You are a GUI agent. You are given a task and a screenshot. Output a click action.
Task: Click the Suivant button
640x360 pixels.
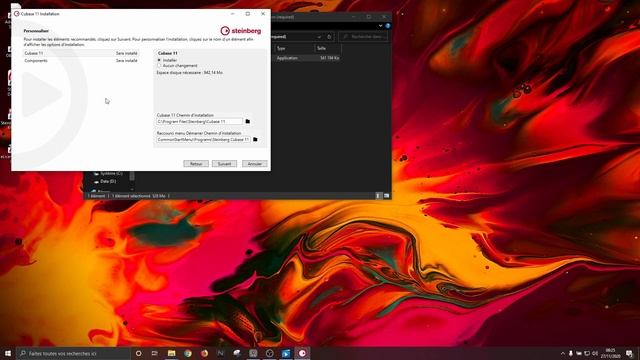(x=224, y=164)
